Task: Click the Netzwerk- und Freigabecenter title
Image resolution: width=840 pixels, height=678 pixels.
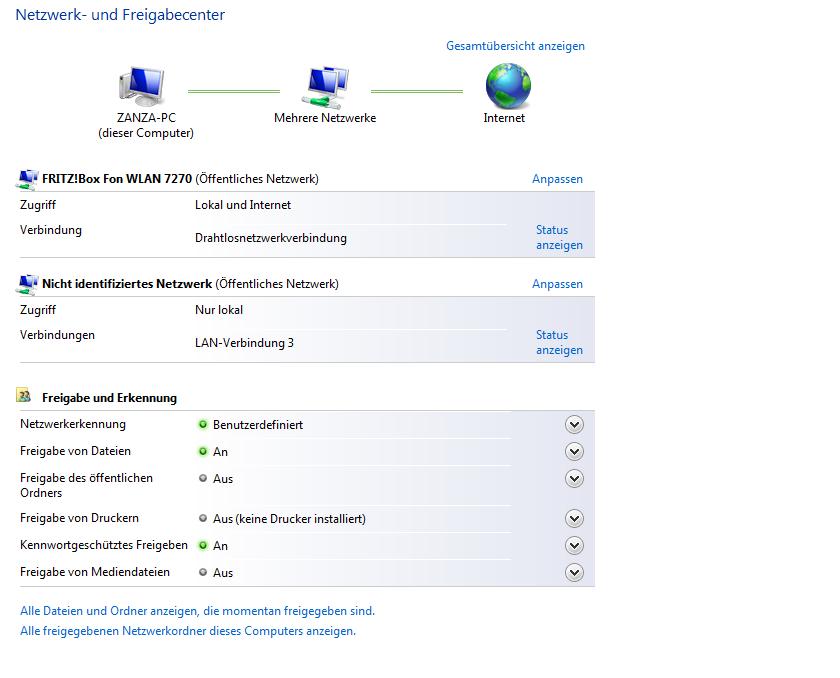Action: tap(120, 14)
